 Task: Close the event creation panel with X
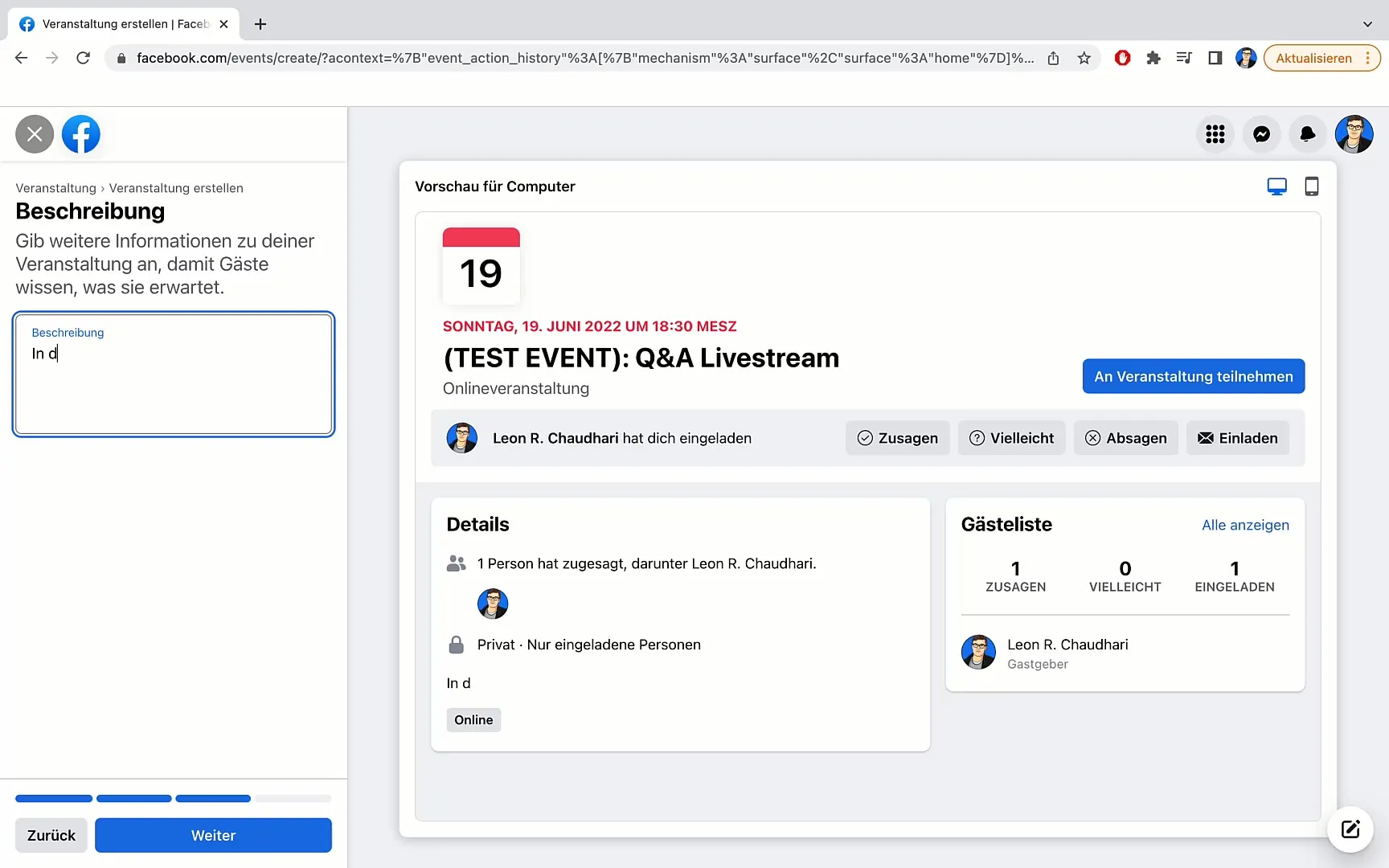click(35, 134)
